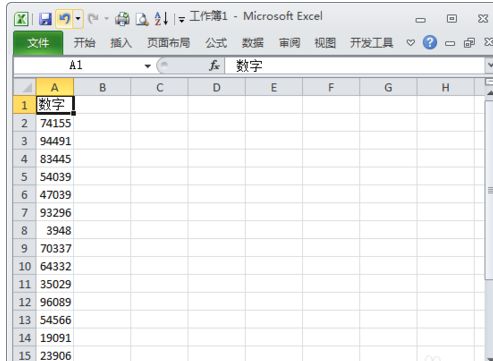Select column B header
Screen dimensions: 493x361
102,88
